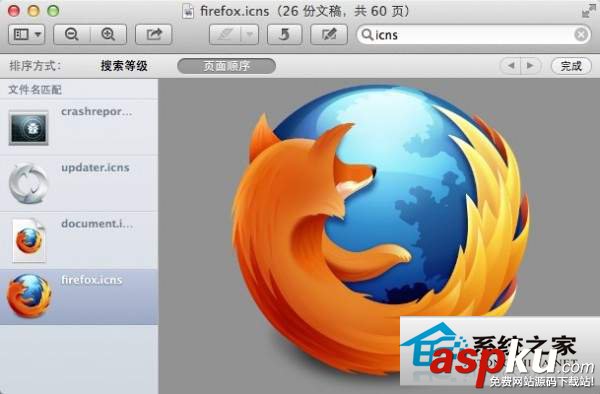
Task: Open the sidebar view menu button
Action: (26, 35)
